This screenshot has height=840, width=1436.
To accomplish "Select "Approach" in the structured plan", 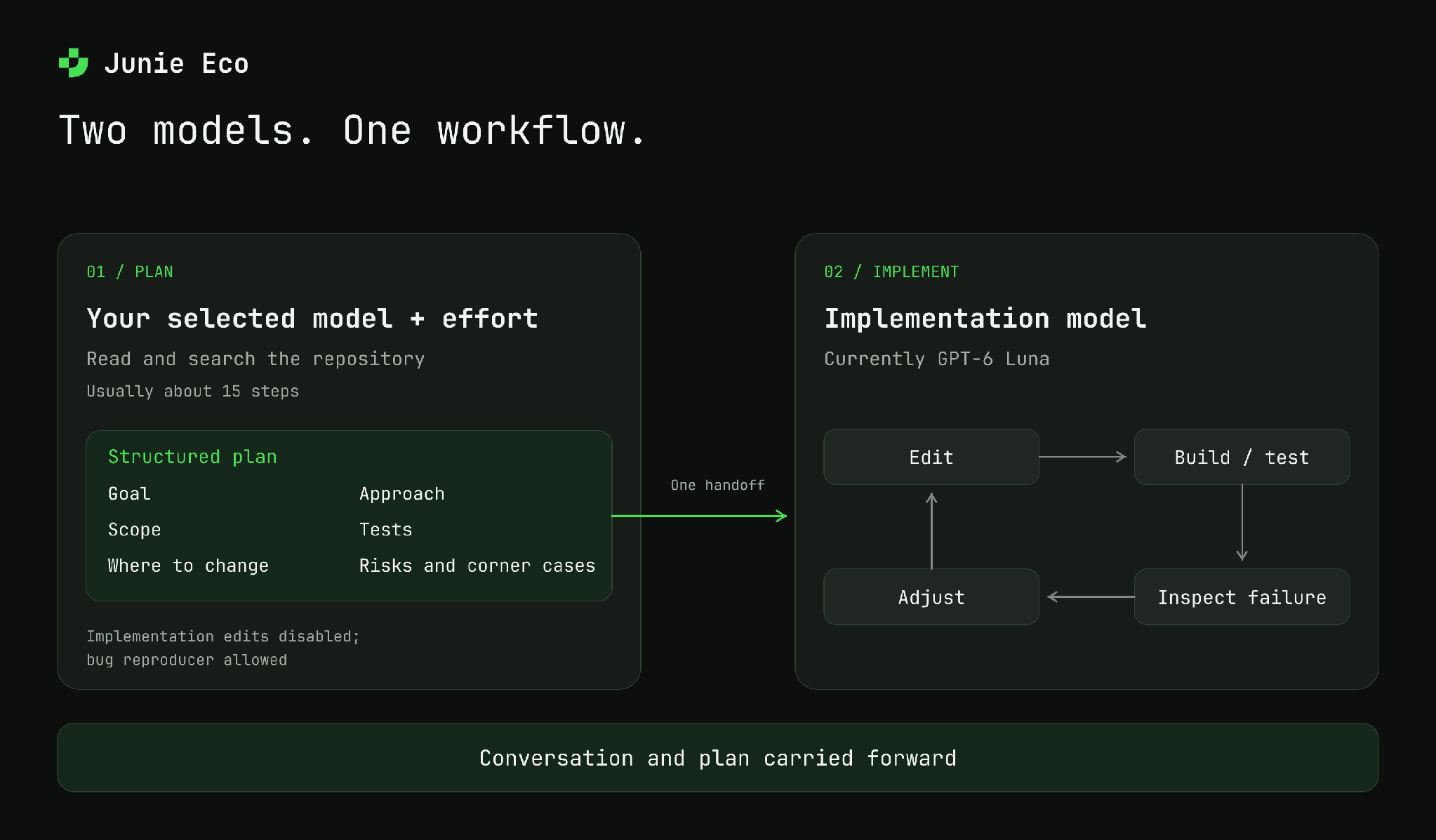I will pyautogui.click(x=402, y=494).
